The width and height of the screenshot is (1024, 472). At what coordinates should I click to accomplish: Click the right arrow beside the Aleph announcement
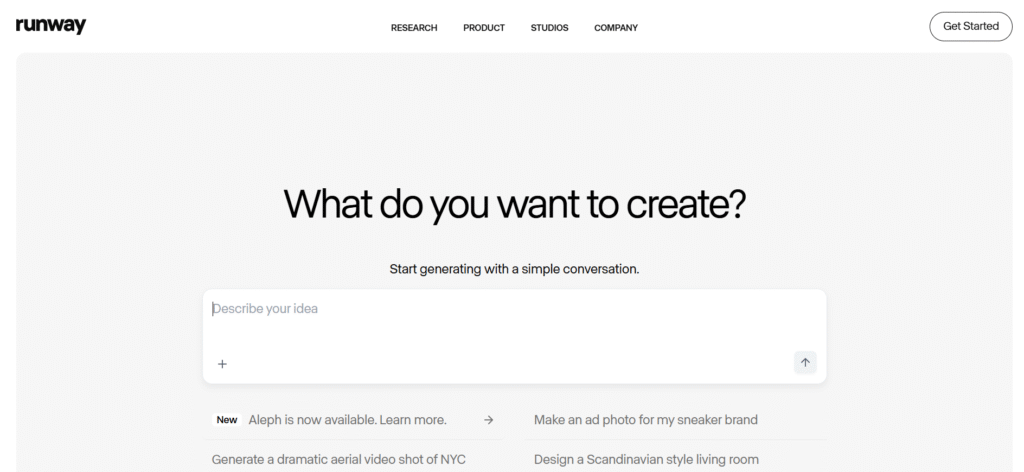pyautogui.click(x=488, y=420)
